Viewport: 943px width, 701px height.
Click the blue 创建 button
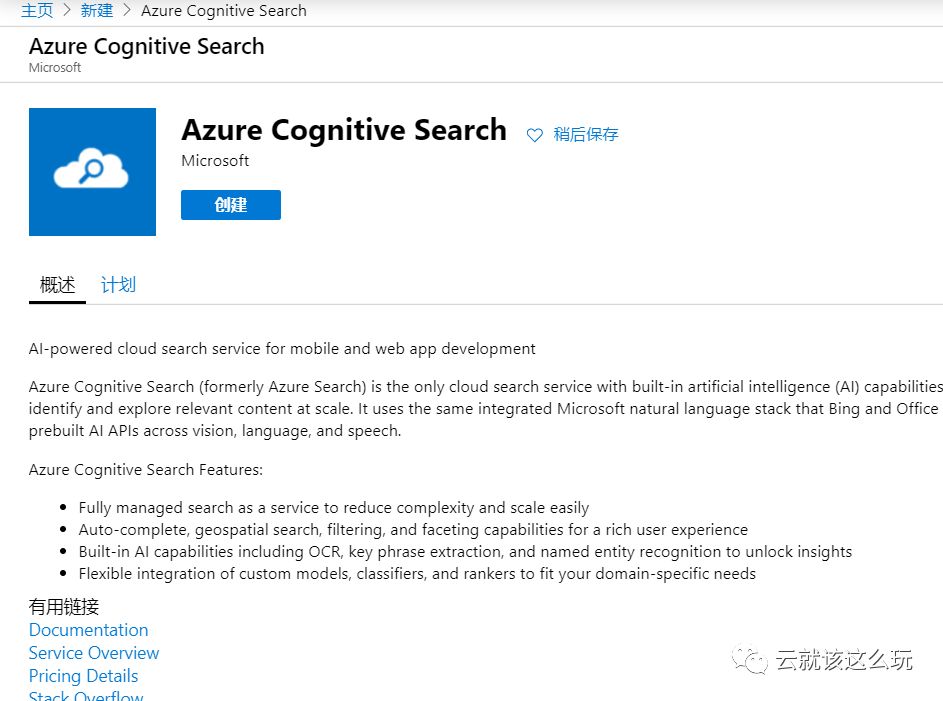(231, 205)
